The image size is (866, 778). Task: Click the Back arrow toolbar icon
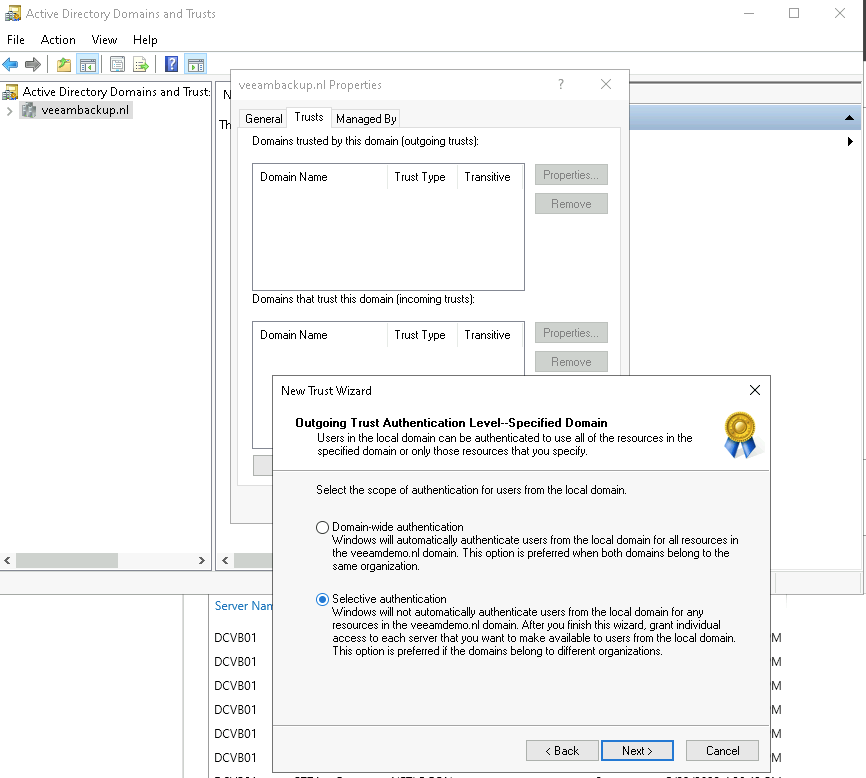coord(11,65)
